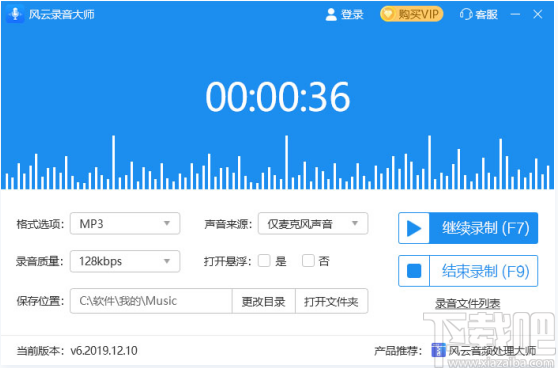The height and width of the screenshot is (368, 558).
Task: Open the 登录 login option
Action: pos(344,15)
